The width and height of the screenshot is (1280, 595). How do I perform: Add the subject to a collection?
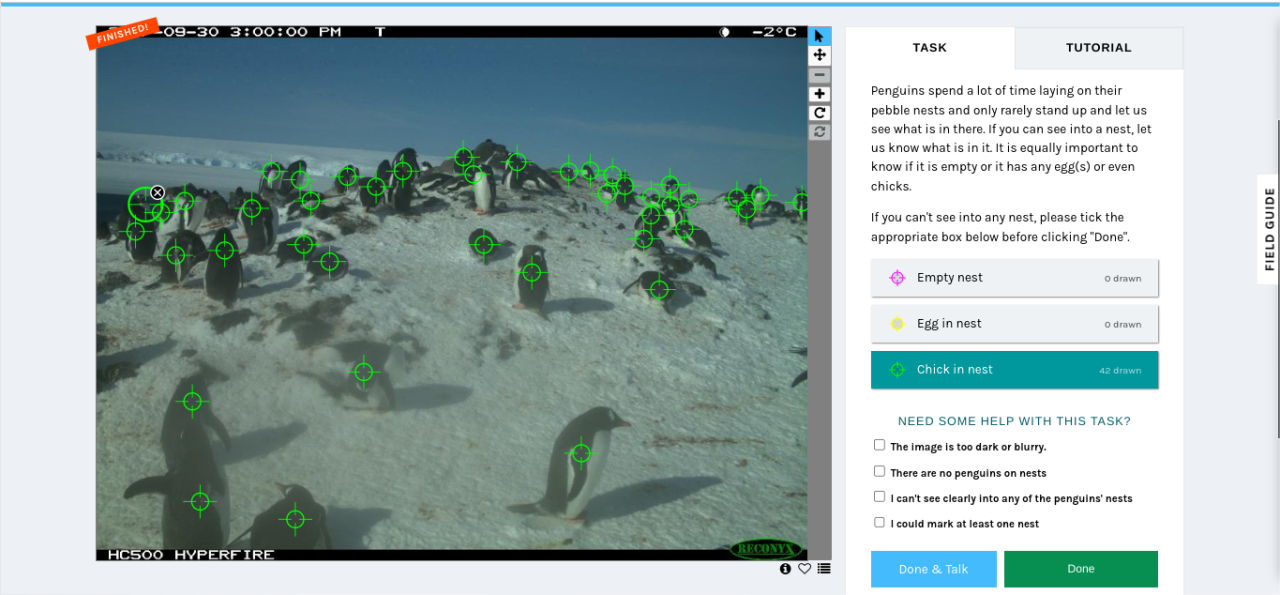824,569
